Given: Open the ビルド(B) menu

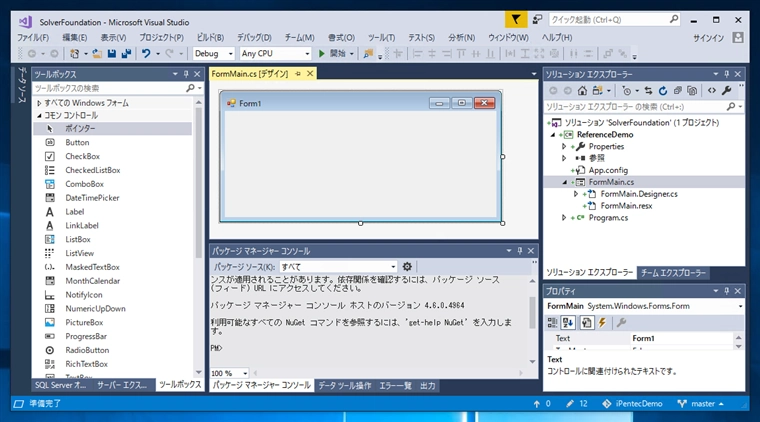Looking at the screenshot, I should [210, 37].
